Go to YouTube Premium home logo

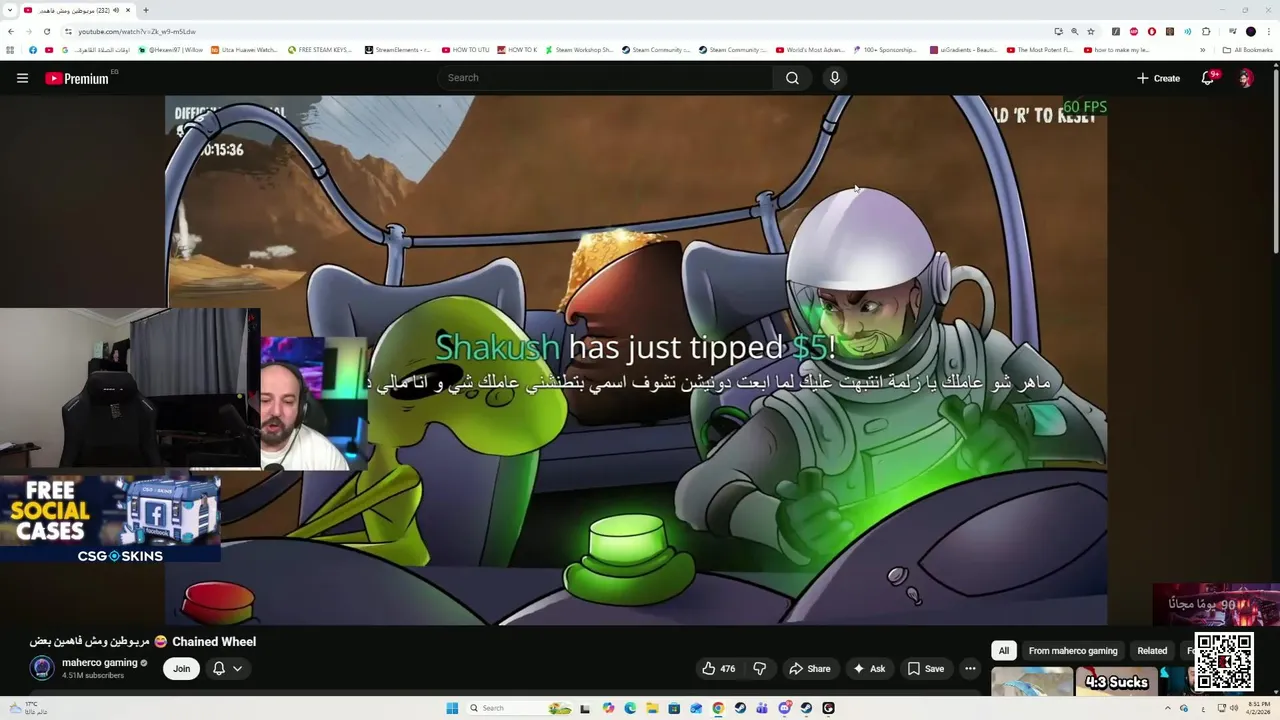coord(77,78)
